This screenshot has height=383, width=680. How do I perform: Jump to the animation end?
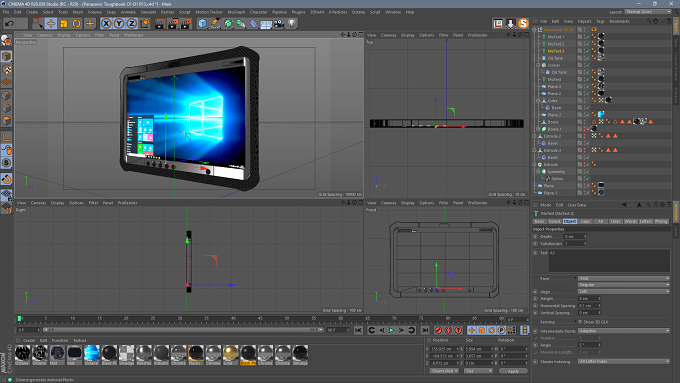click(x=425, y=331)
